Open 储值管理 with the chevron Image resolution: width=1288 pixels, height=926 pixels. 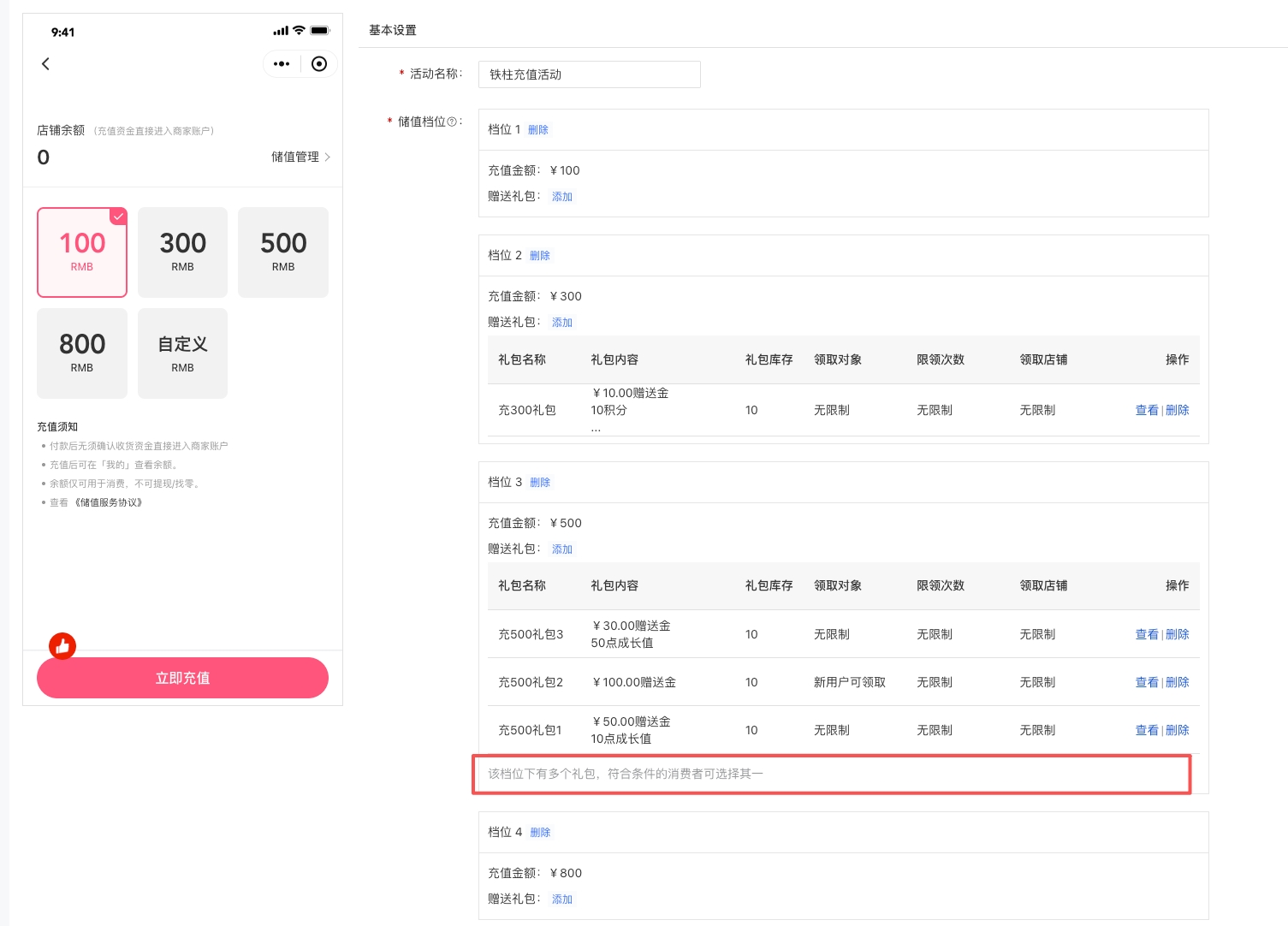[x=300, y=157]
